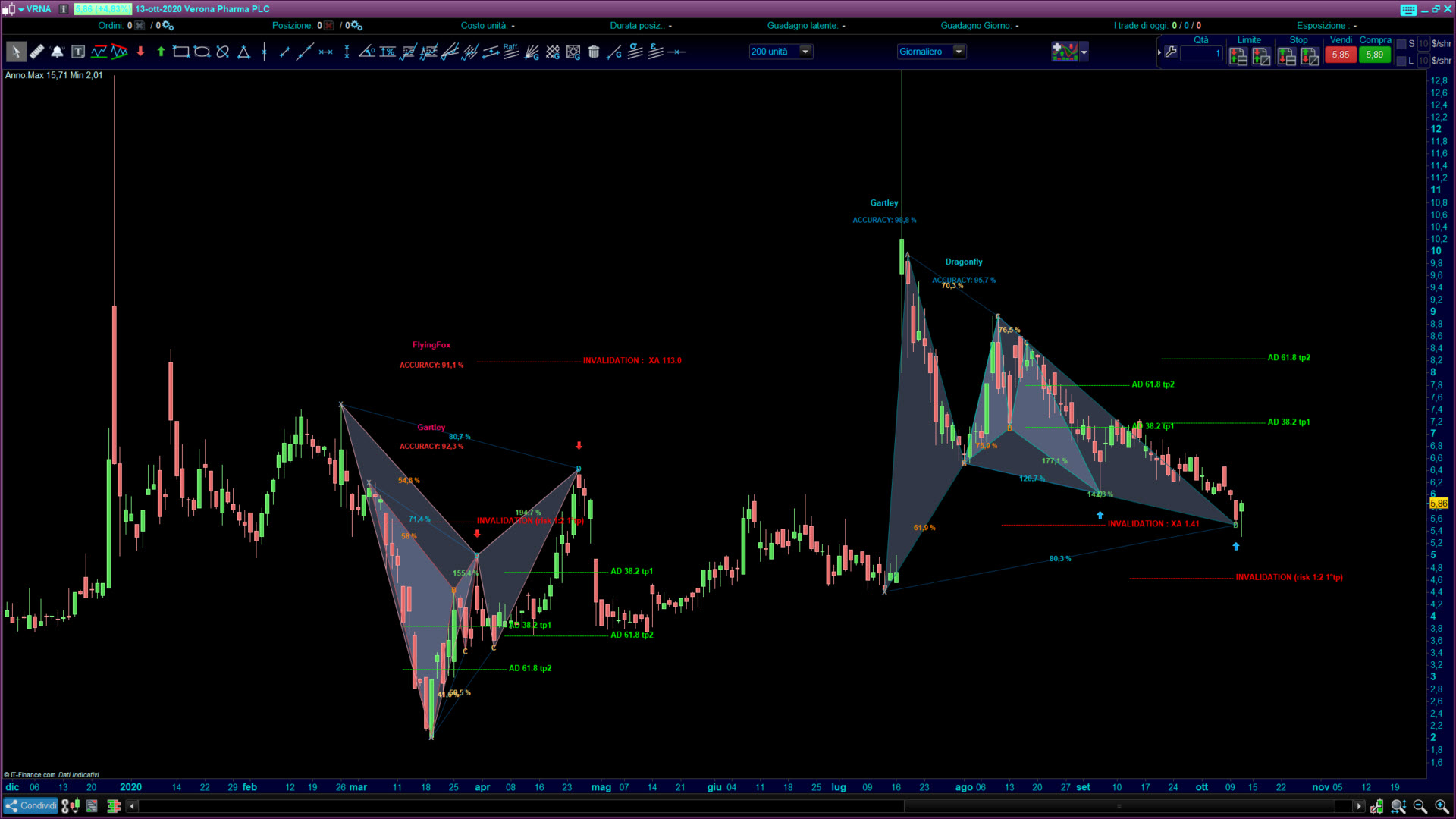The height and width of the screenshot is (819, 1456).
Task: Enable the S stop checkbox
Action: click(1401, 44)
